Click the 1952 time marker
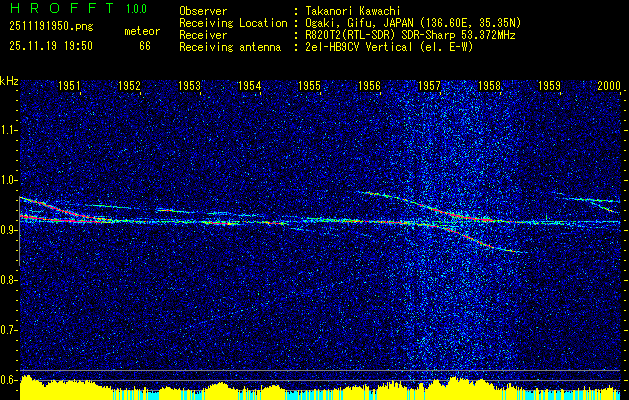 tap(129, 85)
